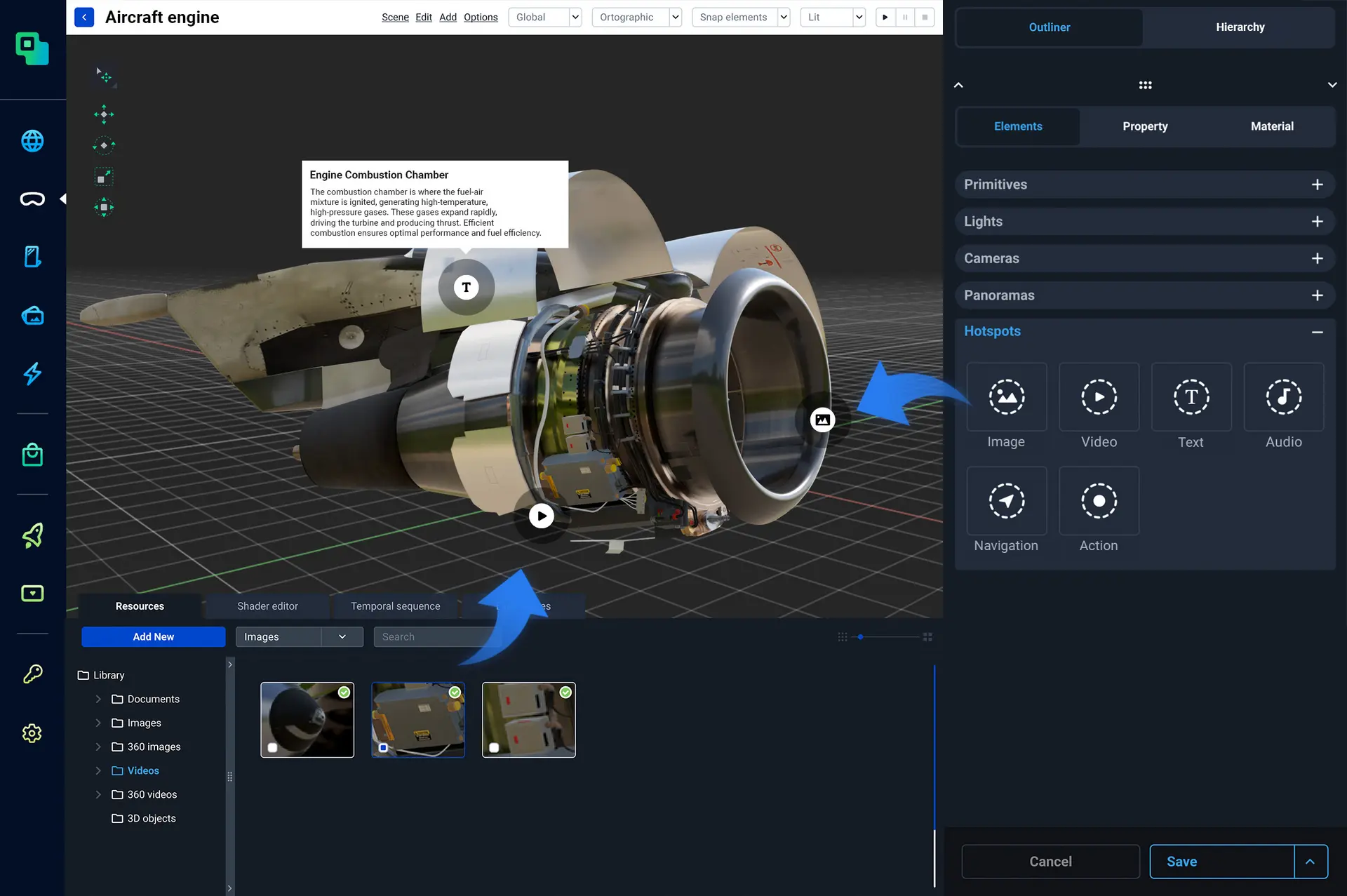Open the VR headset section in sidebar
The width and height of the screenshot is (1347, 896).
point(32,199)
